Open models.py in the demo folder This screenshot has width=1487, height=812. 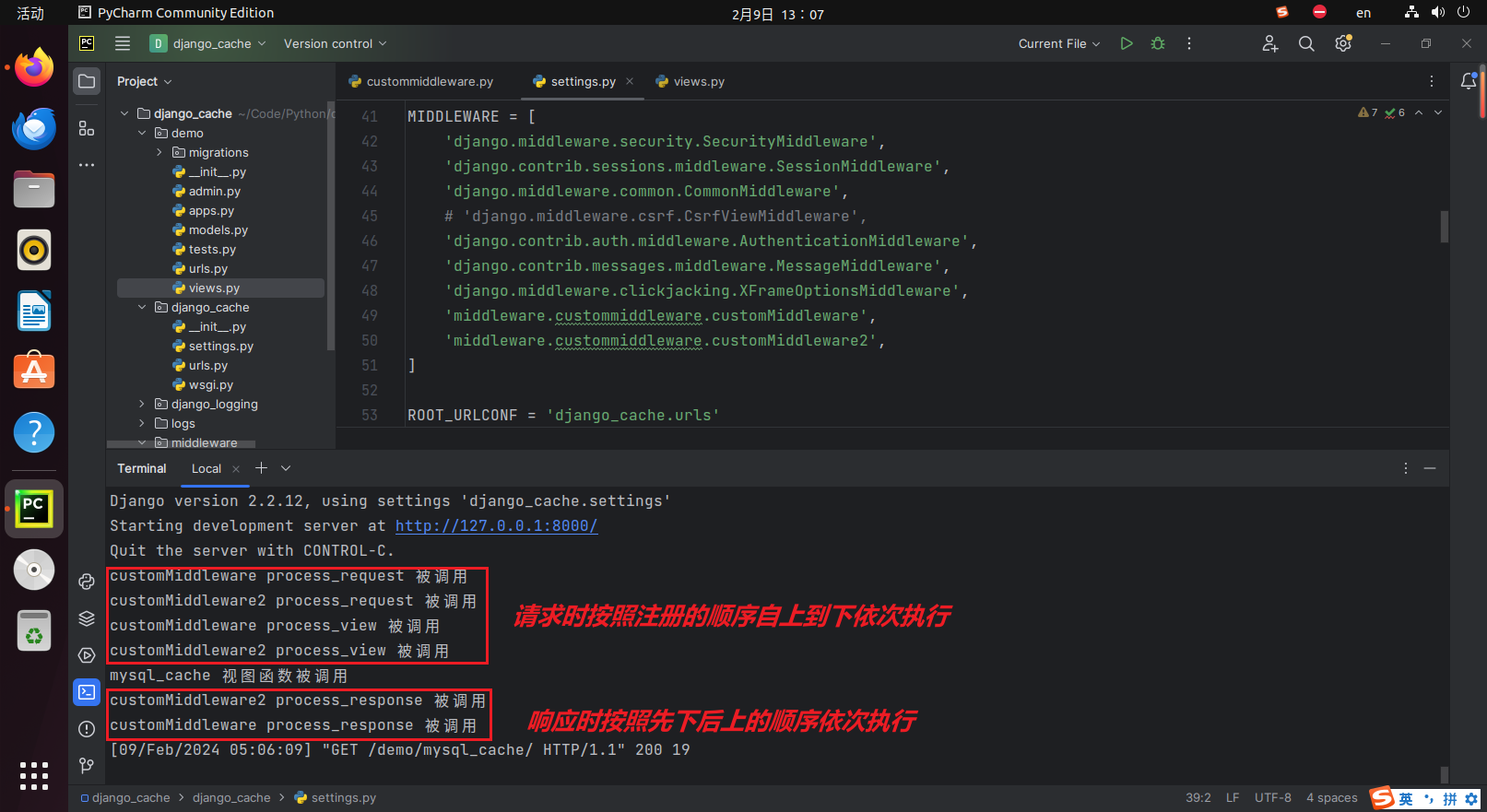coord(218,229)
